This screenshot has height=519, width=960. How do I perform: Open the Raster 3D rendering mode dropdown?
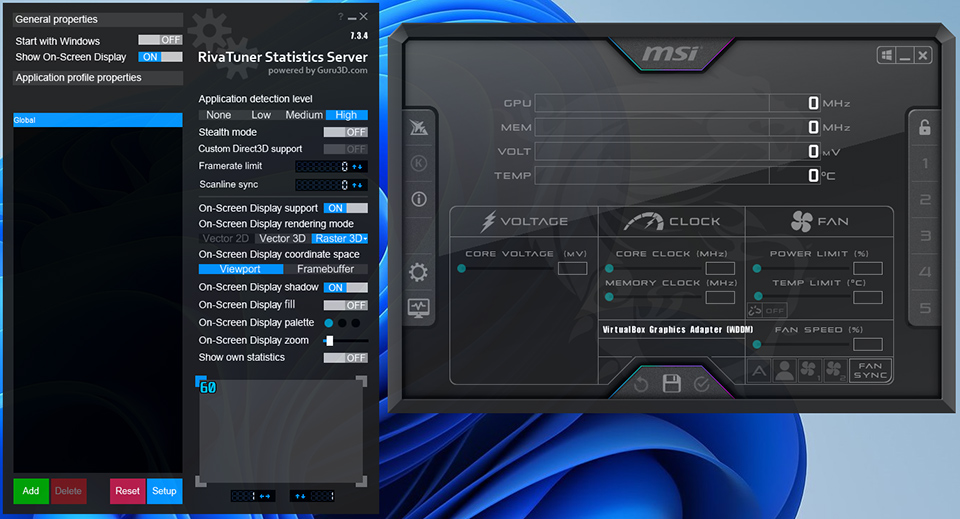(x=340, y=239)
